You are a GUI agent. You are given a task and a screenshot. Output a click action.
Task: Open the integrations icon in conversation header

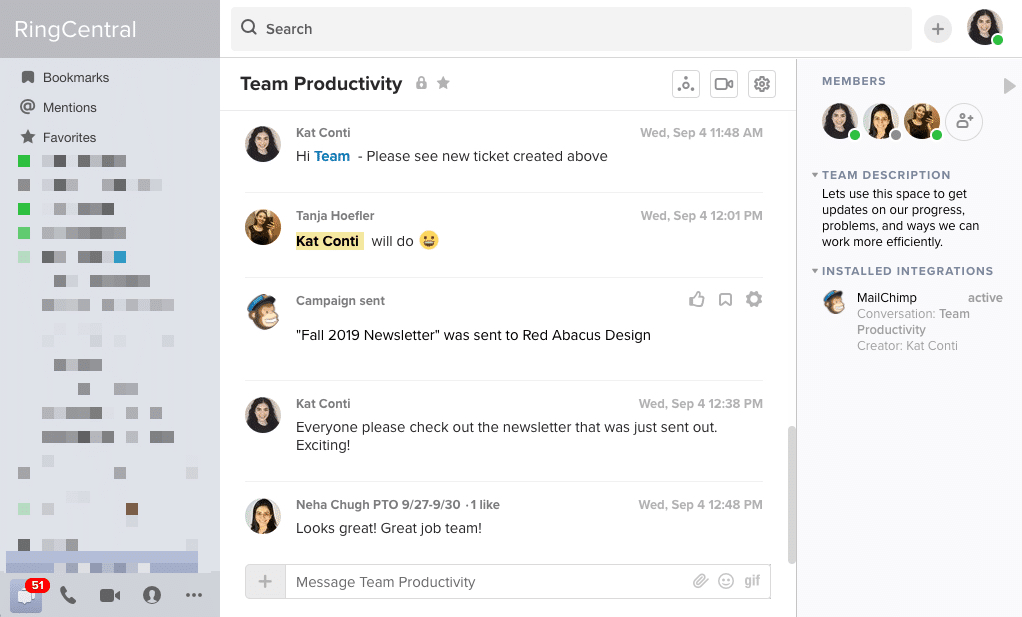point(685,84)
